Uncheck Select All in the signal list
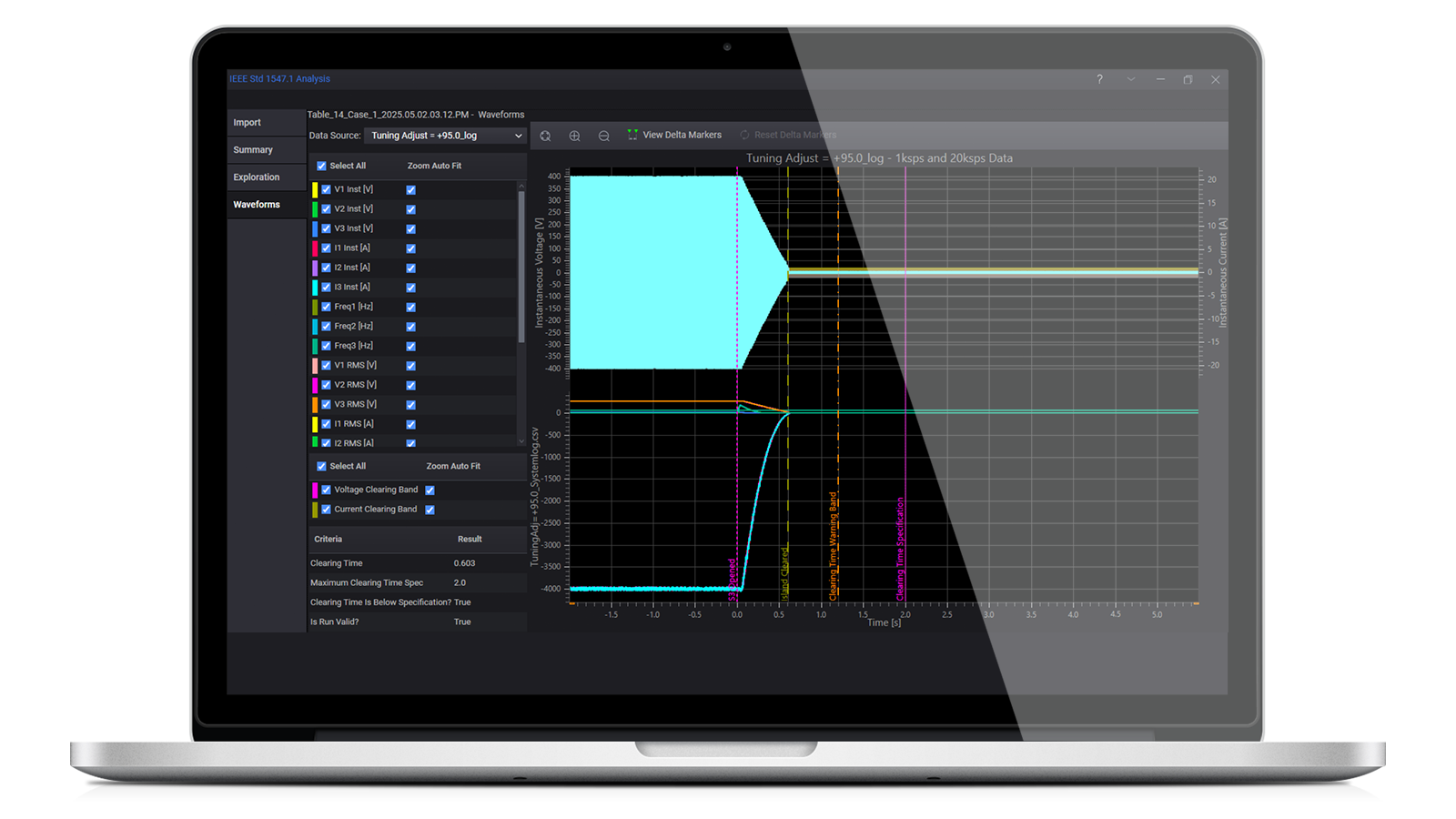Screen dimensions: 1456x819 [320, 166]
